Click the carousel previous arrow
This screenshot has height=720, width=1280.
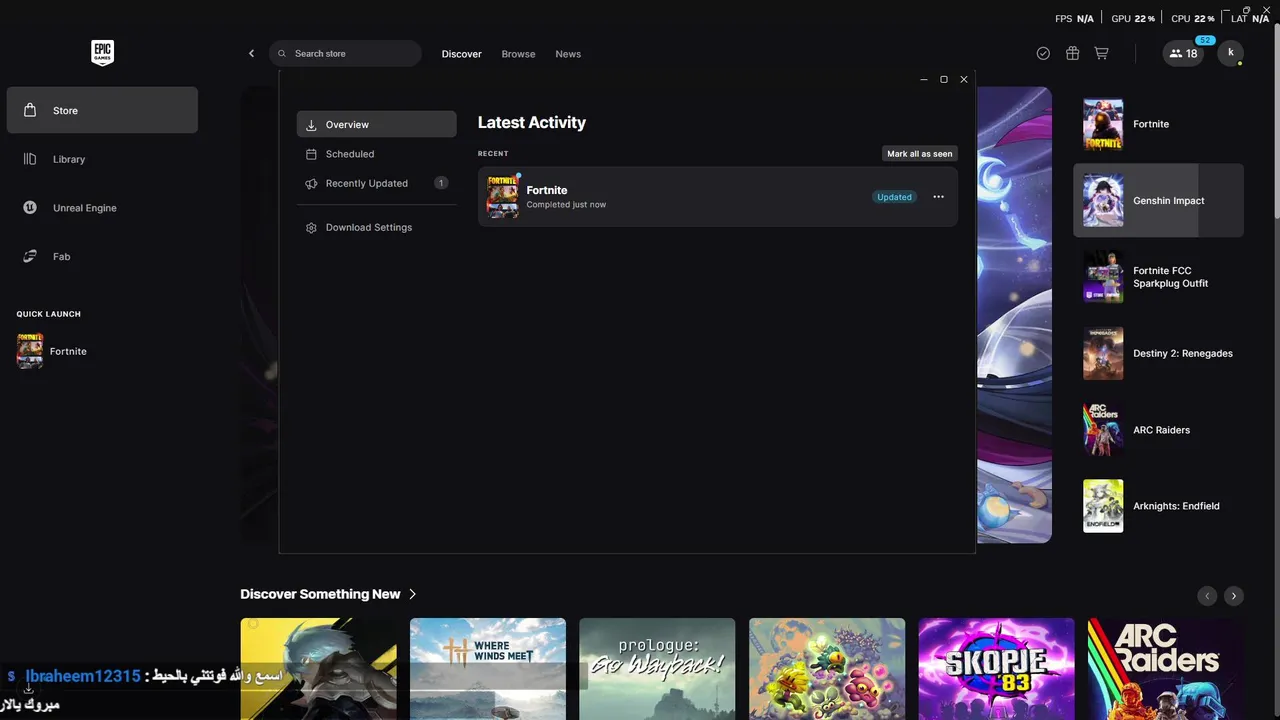tap(1207, 595)
